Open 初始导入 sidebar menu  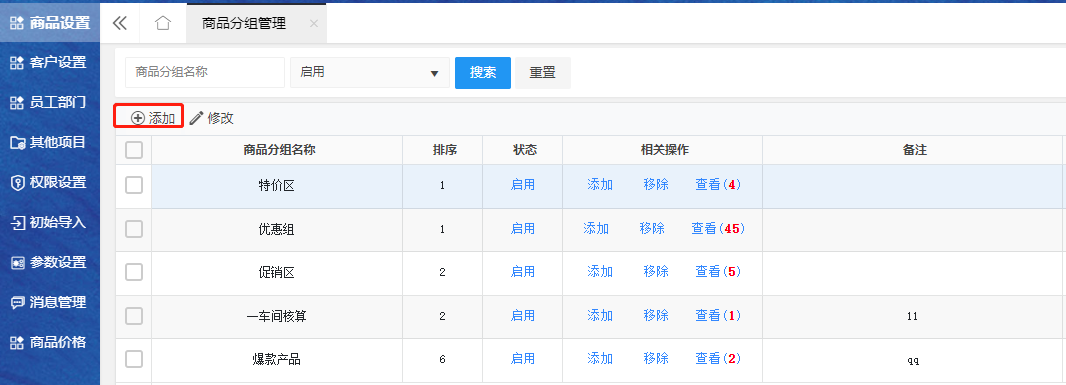[x=50, y=222]
